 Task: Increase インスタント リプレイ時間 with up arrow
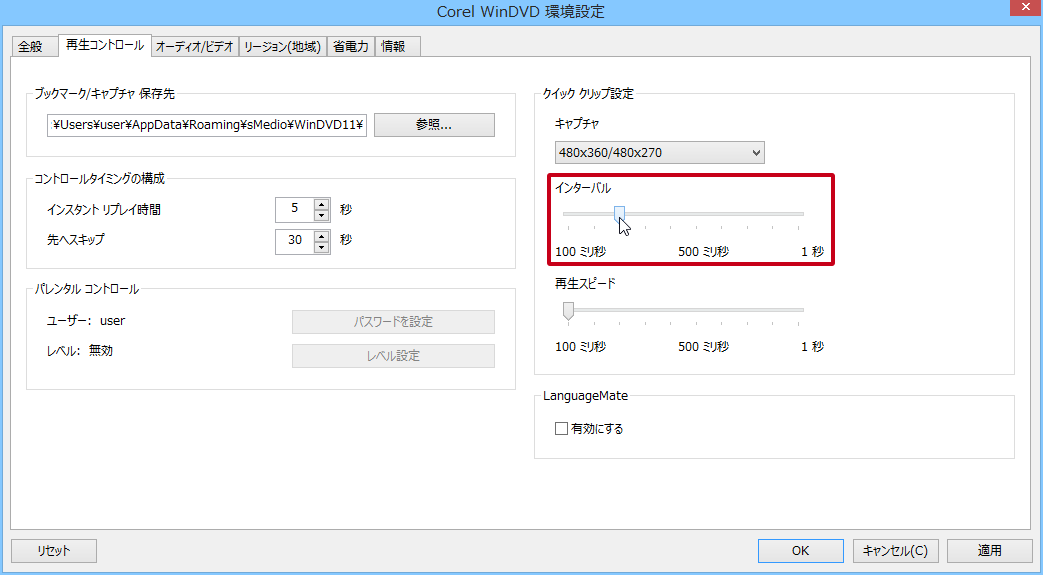(x=322, y=204)
